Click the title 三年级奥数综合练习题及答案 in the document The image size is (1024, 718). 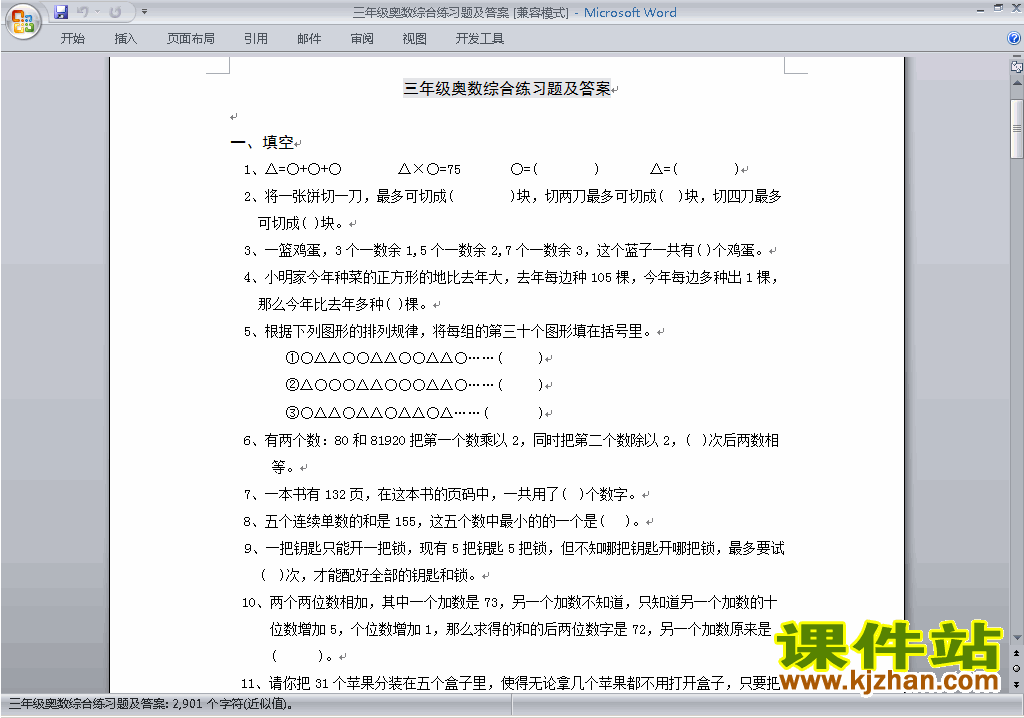(x=507, y=88)
